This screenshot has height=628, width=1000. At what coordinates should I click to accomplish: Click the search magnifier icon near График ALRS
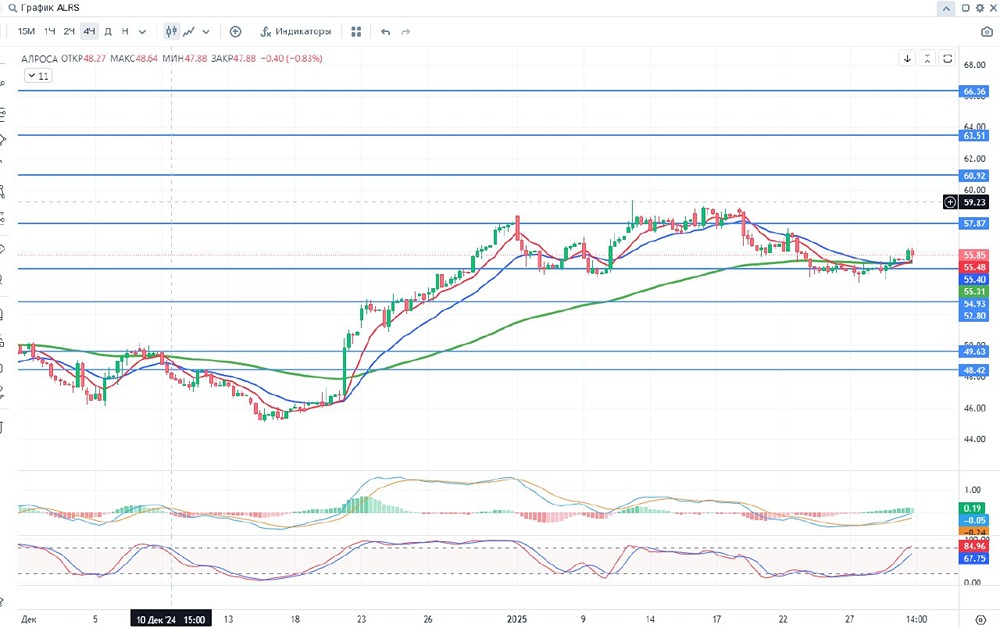pos(12,8)
